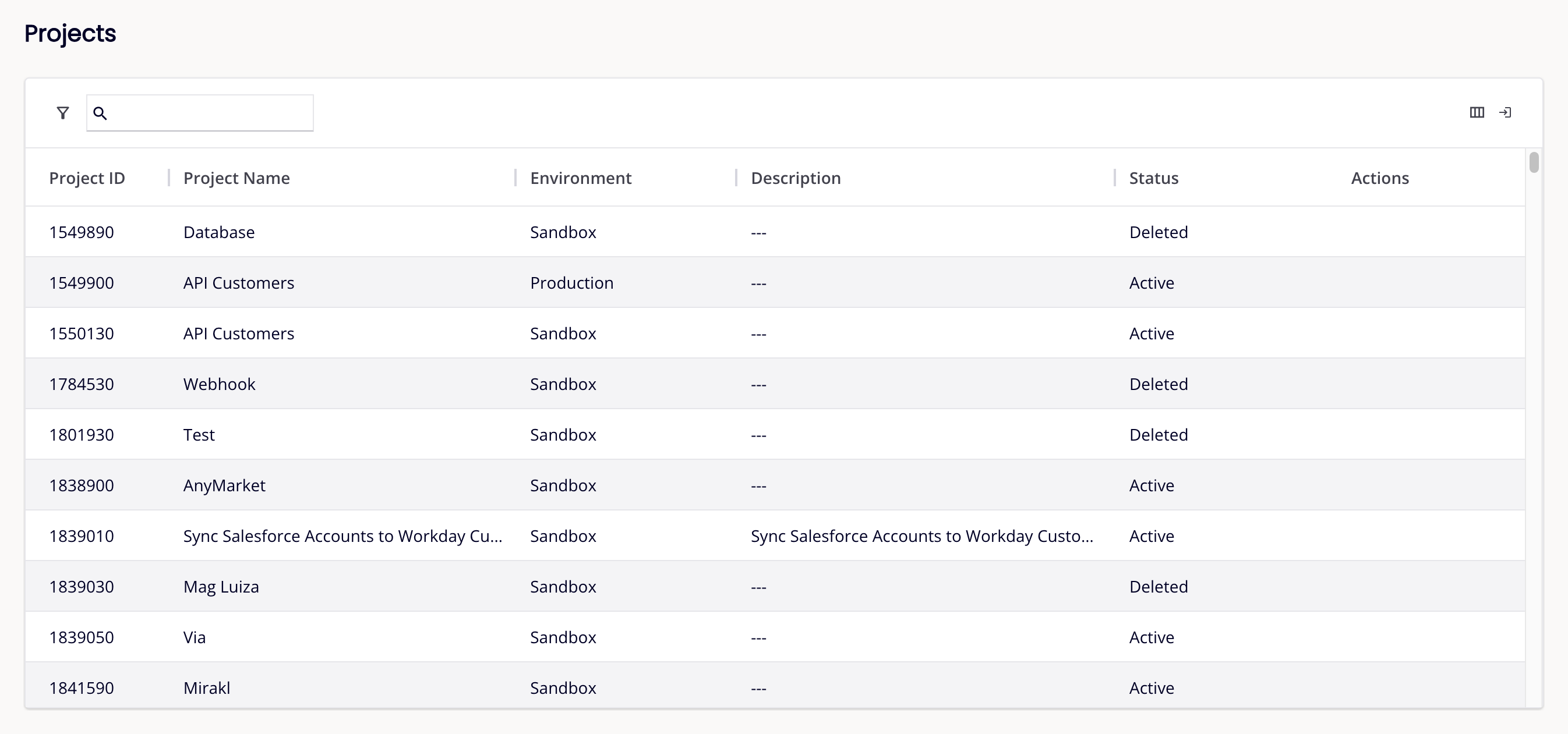
Task: Click the Test project name
Action: 199,435
